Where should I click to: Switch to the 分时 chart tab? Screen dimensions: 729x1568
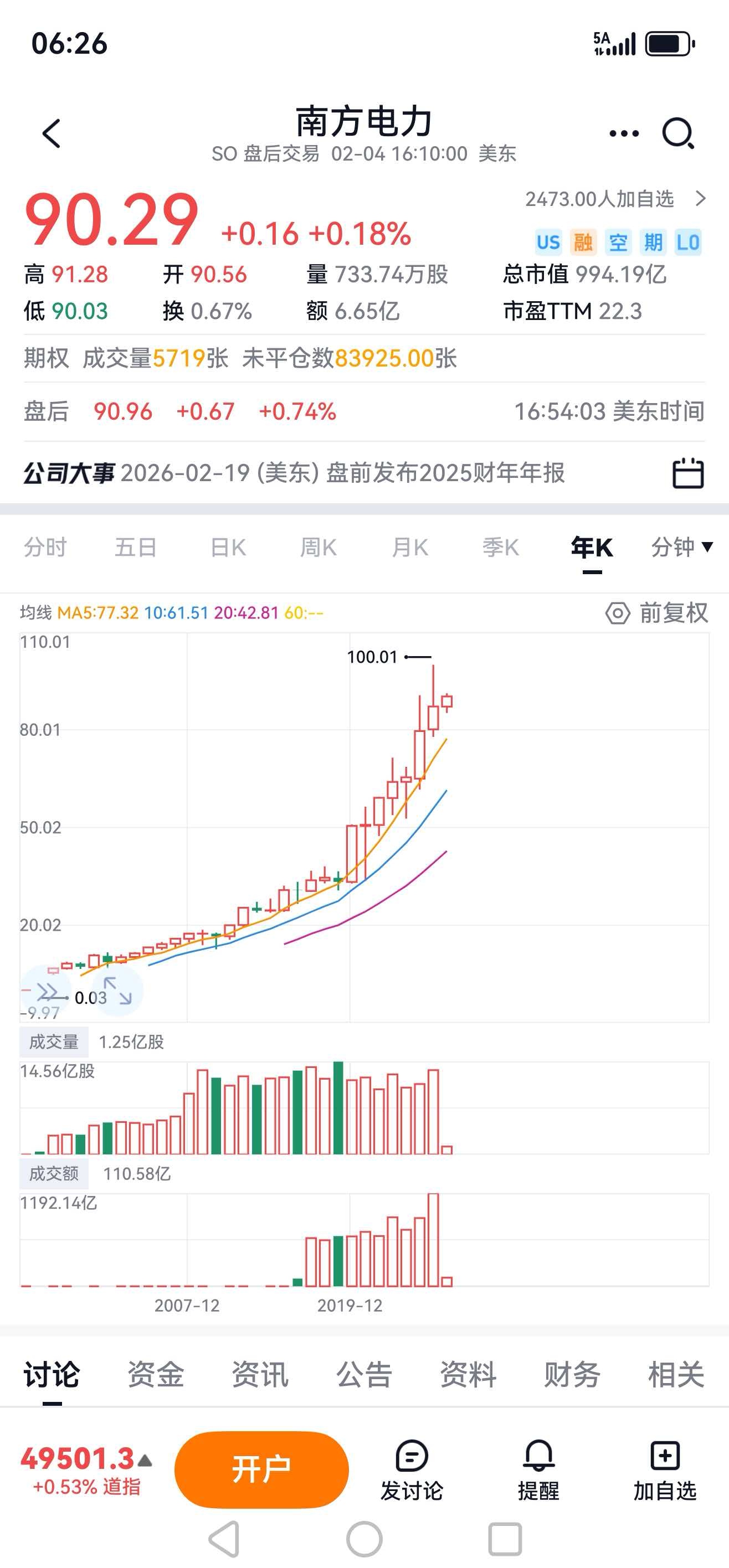45,547
